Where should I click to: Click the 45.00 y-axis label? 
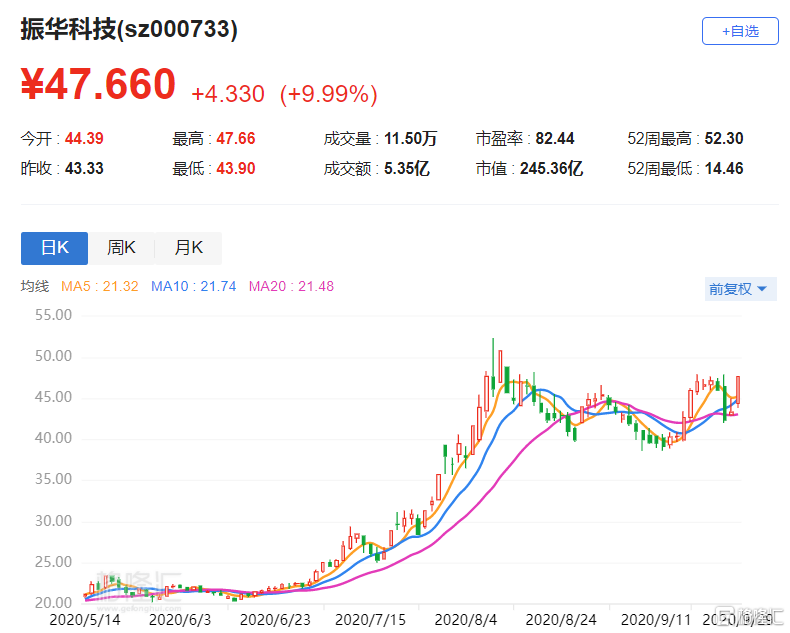[x=53, y=397]
